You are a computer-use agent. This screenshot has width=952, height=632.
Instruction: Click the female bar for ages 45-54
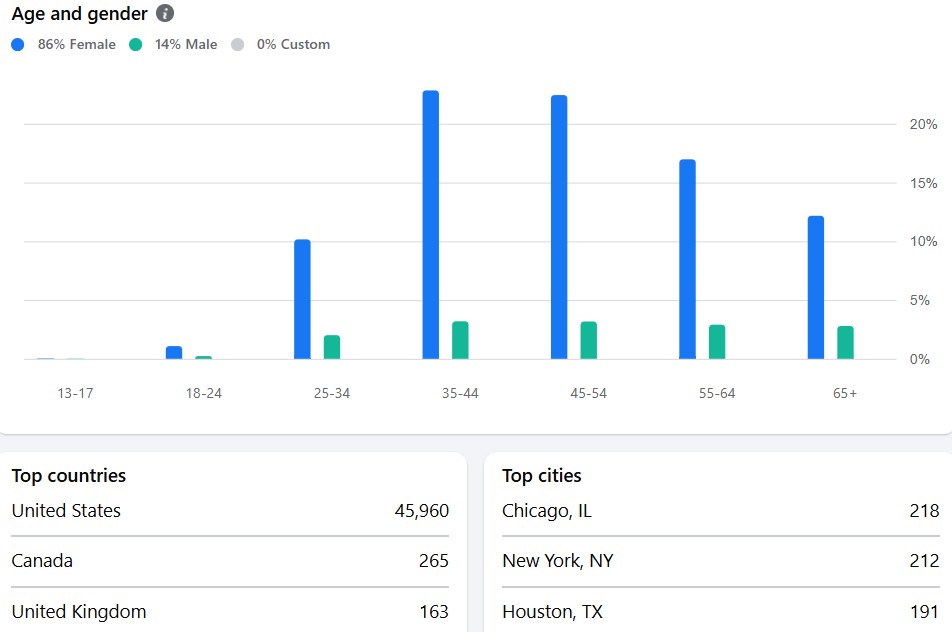click(x=559, y=227)
